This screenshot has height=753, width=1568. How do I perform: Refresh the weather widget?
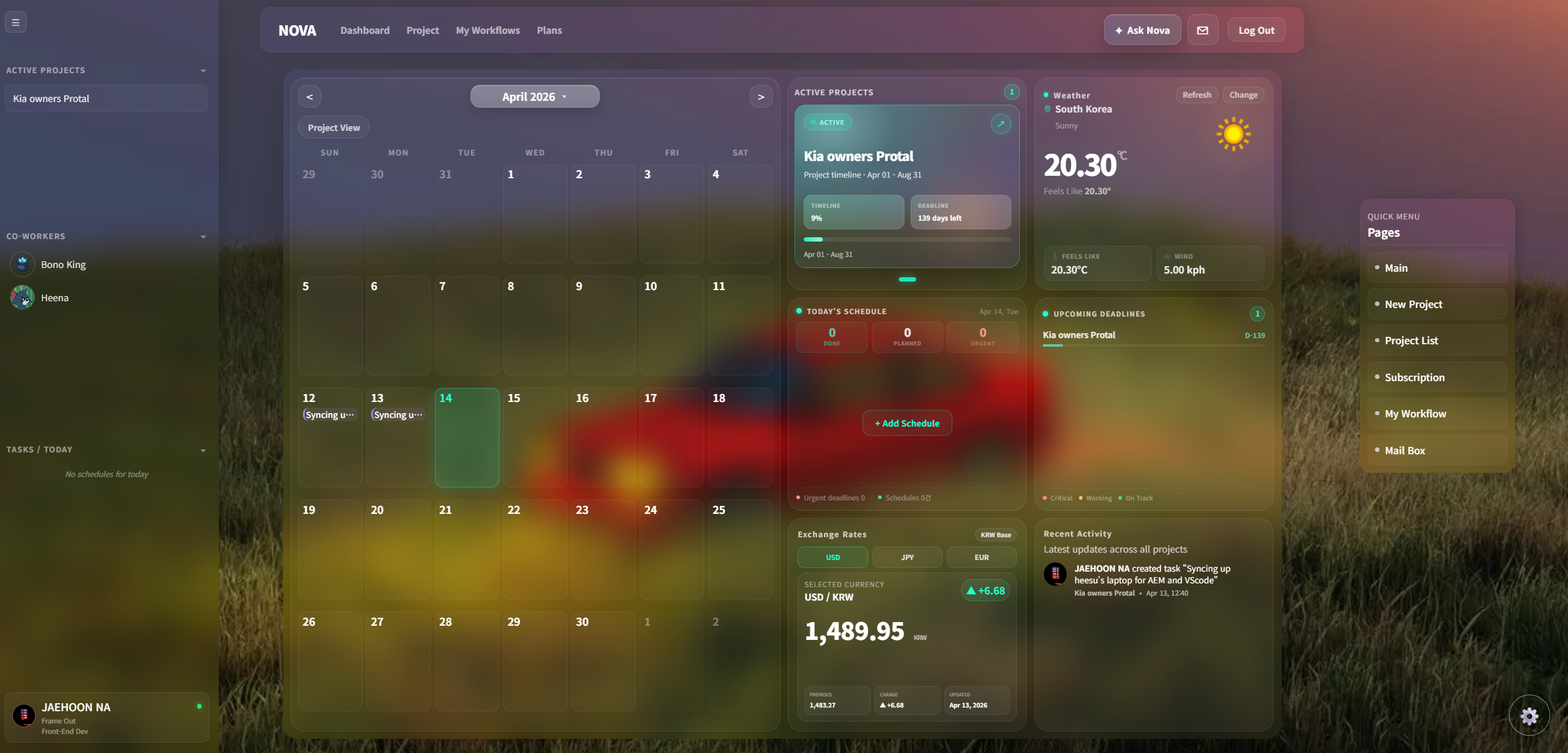point(1196,95)
